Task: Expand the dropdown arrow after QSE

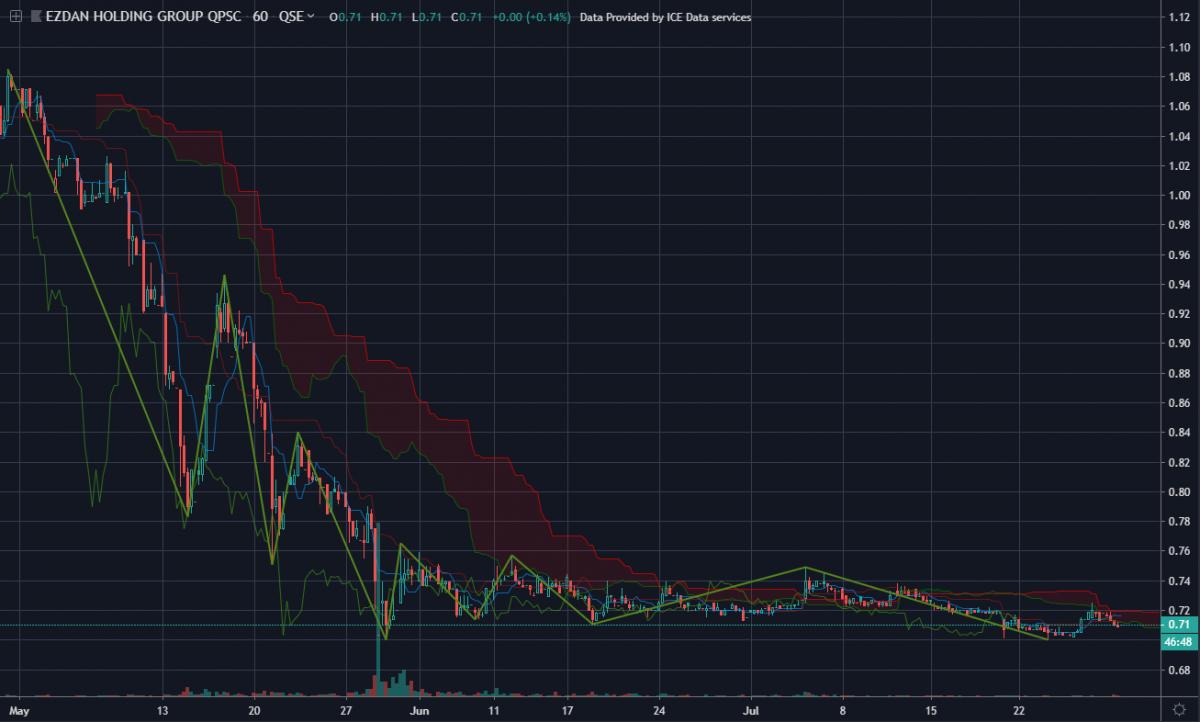Action: coord(311,17)
